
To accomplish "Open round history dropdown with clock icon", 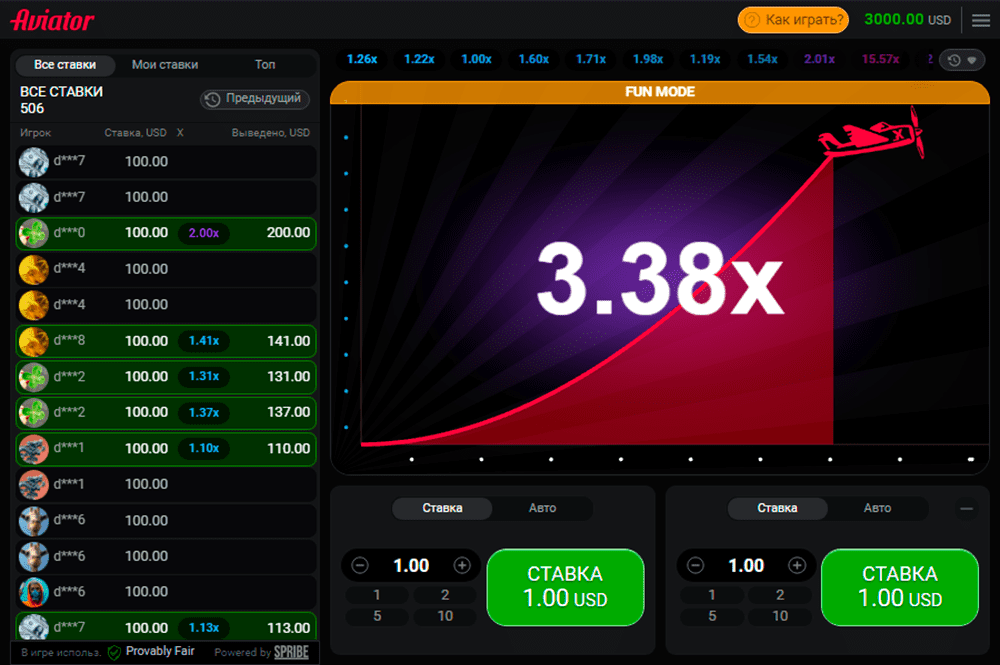I will [962, 61].
